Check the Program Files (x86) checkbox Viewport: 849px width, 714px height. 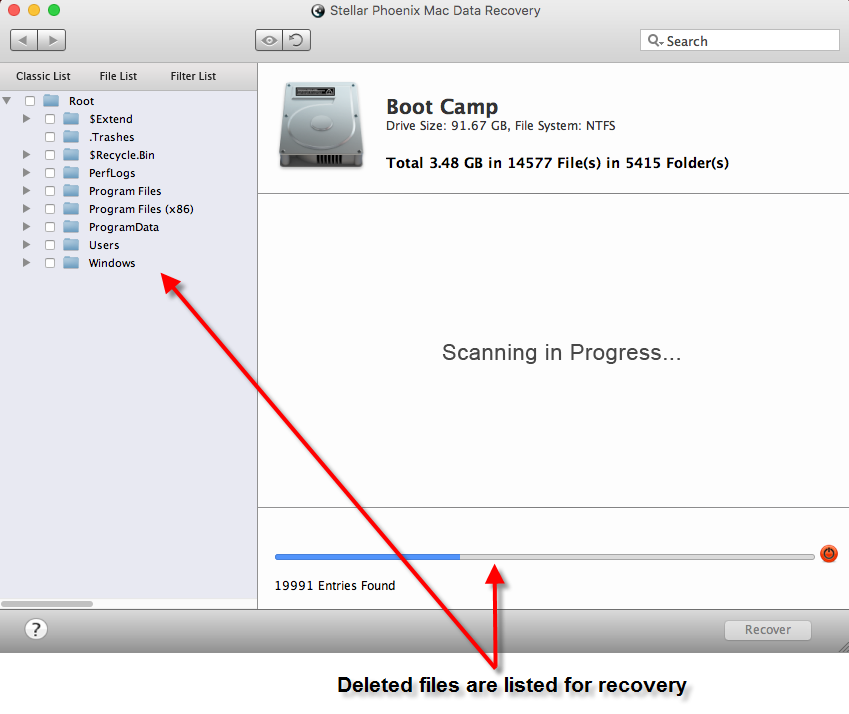[x=50, y=209]
